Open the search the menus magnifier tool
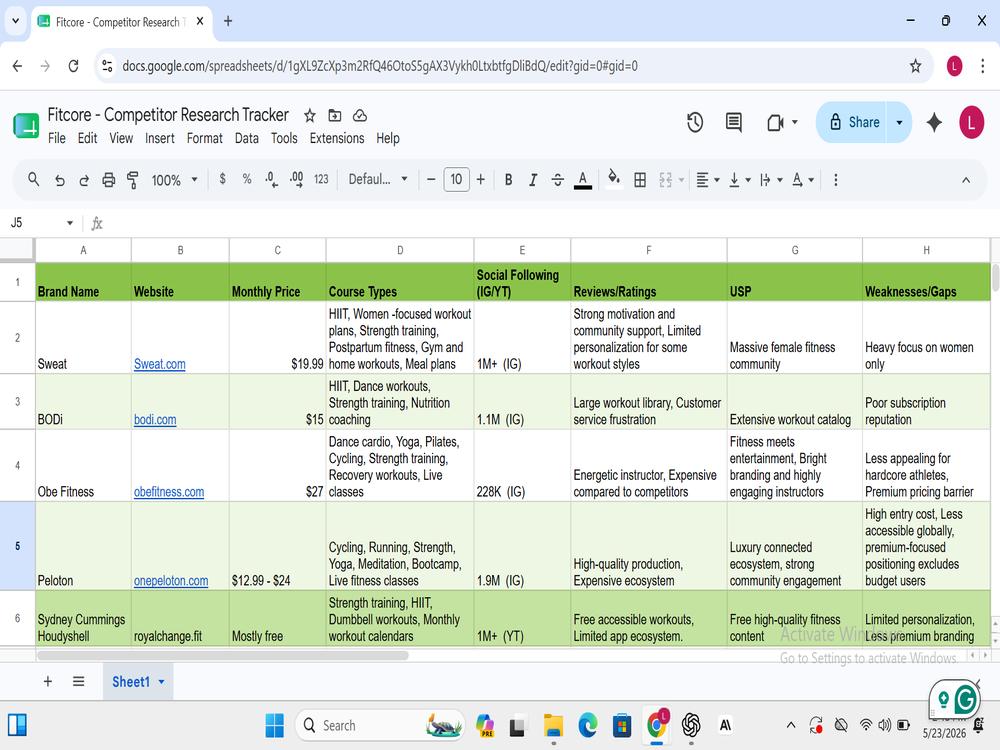Screen dimensions: 1000x750 (x=34, y=180)
